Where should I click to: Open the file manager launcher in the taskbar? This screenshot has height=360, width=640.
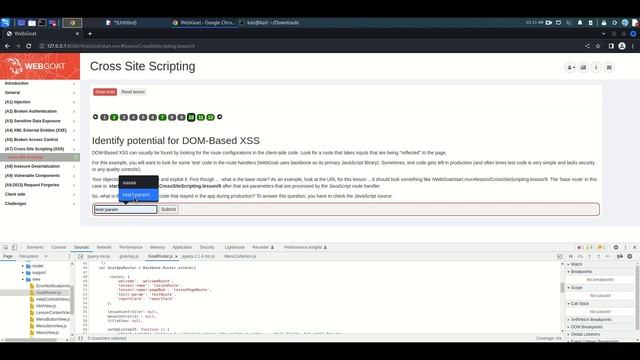tap(32, 23)
